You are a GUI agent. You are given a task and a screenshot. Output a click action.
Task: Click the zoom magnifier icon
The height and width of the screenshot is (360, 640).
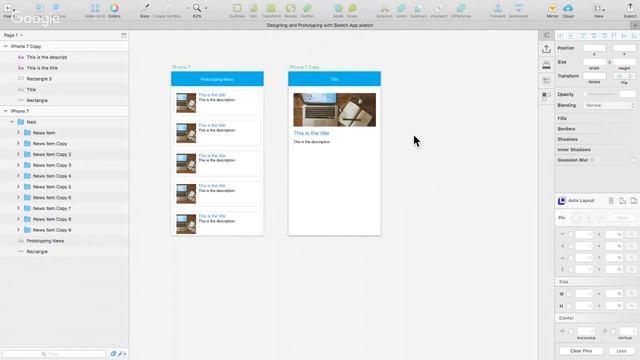point(197,8)
